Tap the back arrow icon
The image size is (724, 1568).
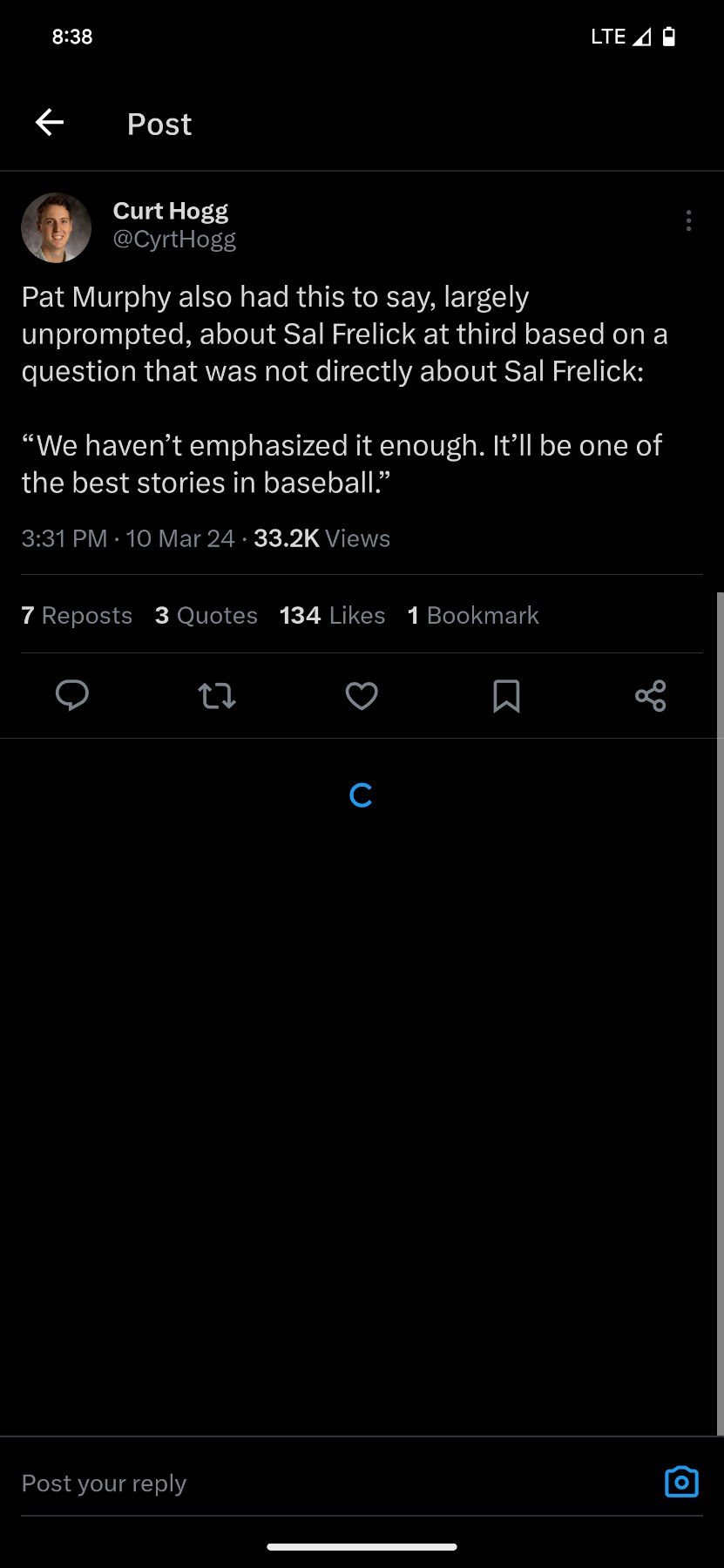(50, 123)
